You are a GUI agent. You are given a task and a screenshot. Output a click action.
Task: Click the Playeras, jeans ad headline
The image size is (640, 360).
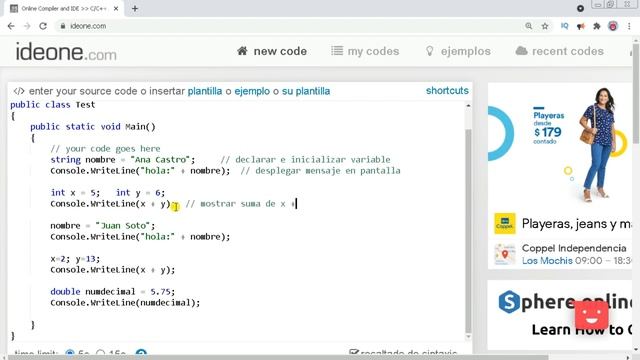576,224
